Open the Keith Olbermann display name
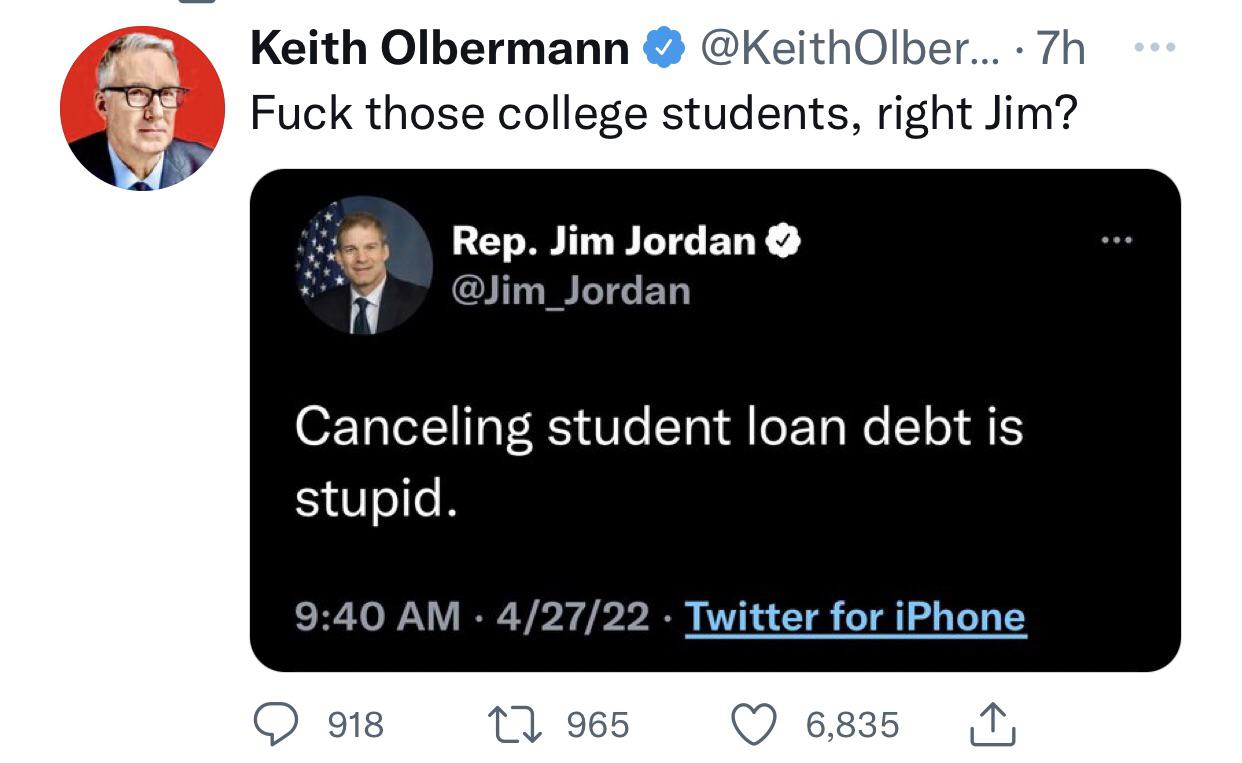Image resolution: width=1242 pixels, height=763 pixels. coord(439,48)
